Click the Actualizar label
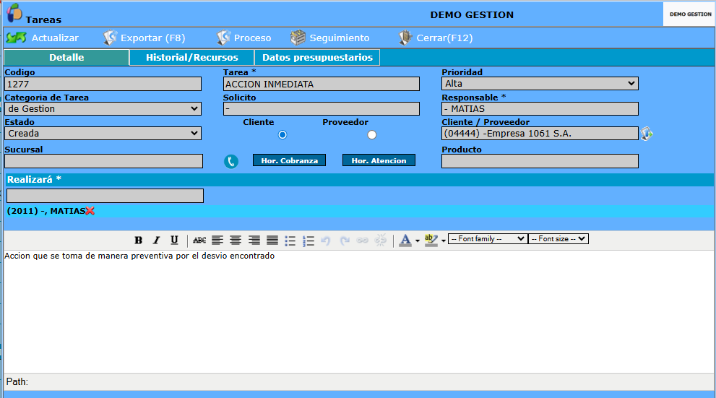Screen dimensions: 716x398 click(x=55, y=38)
